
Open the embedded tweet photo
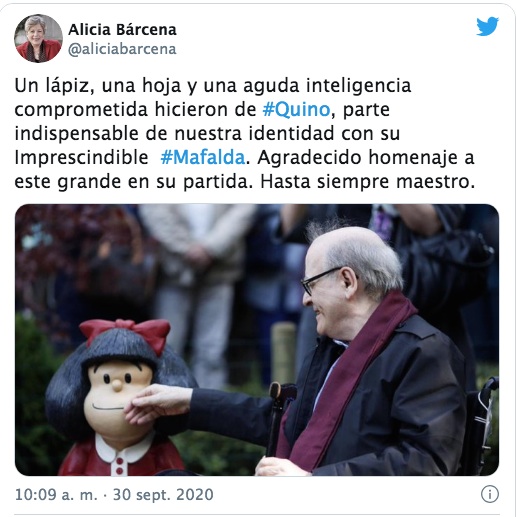257,340
